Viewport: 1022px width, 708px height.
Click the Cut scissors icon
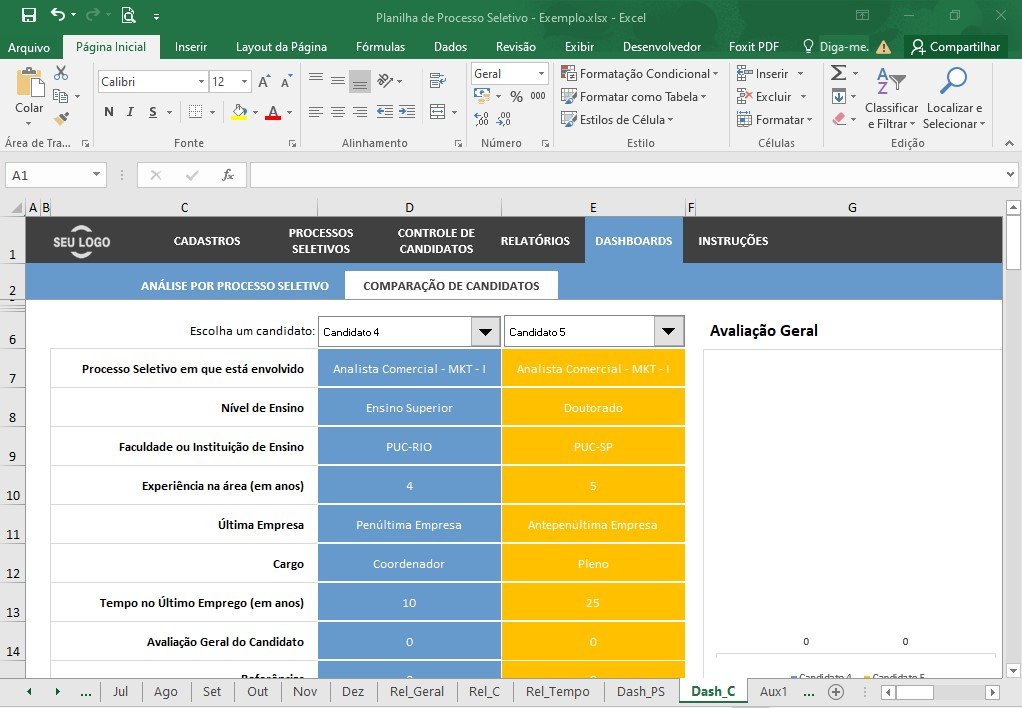[61, 73]
